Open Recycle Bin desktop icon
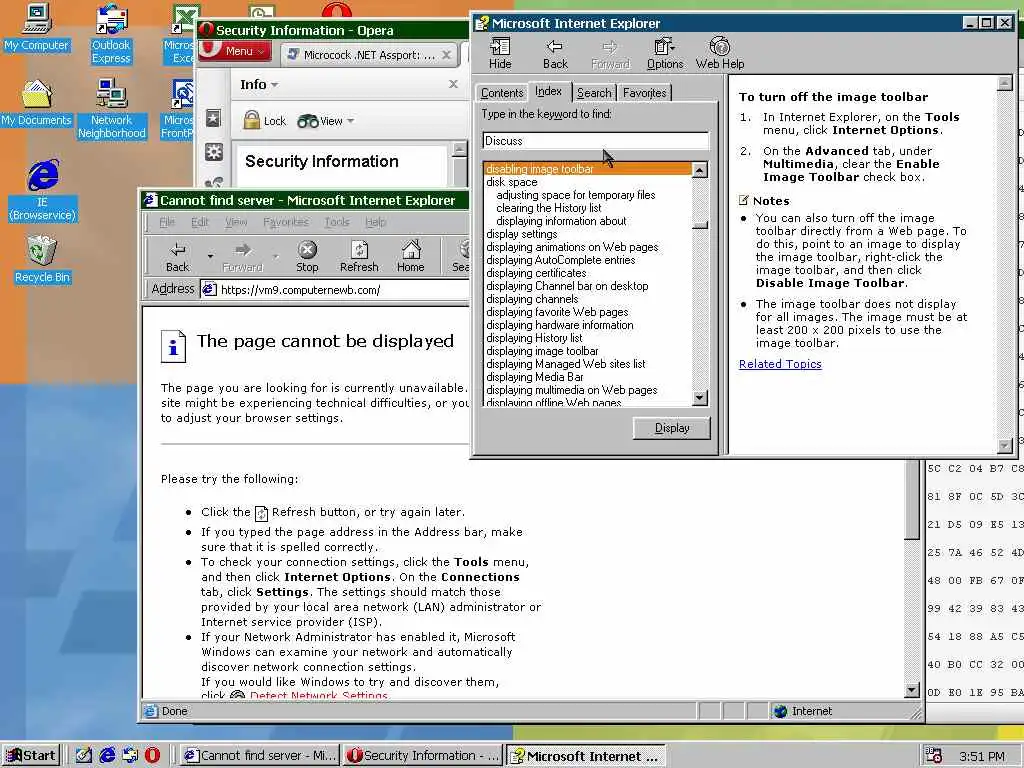Image resolution: width=1024 pixels, height=768 pixels. (x=42, y=260)
